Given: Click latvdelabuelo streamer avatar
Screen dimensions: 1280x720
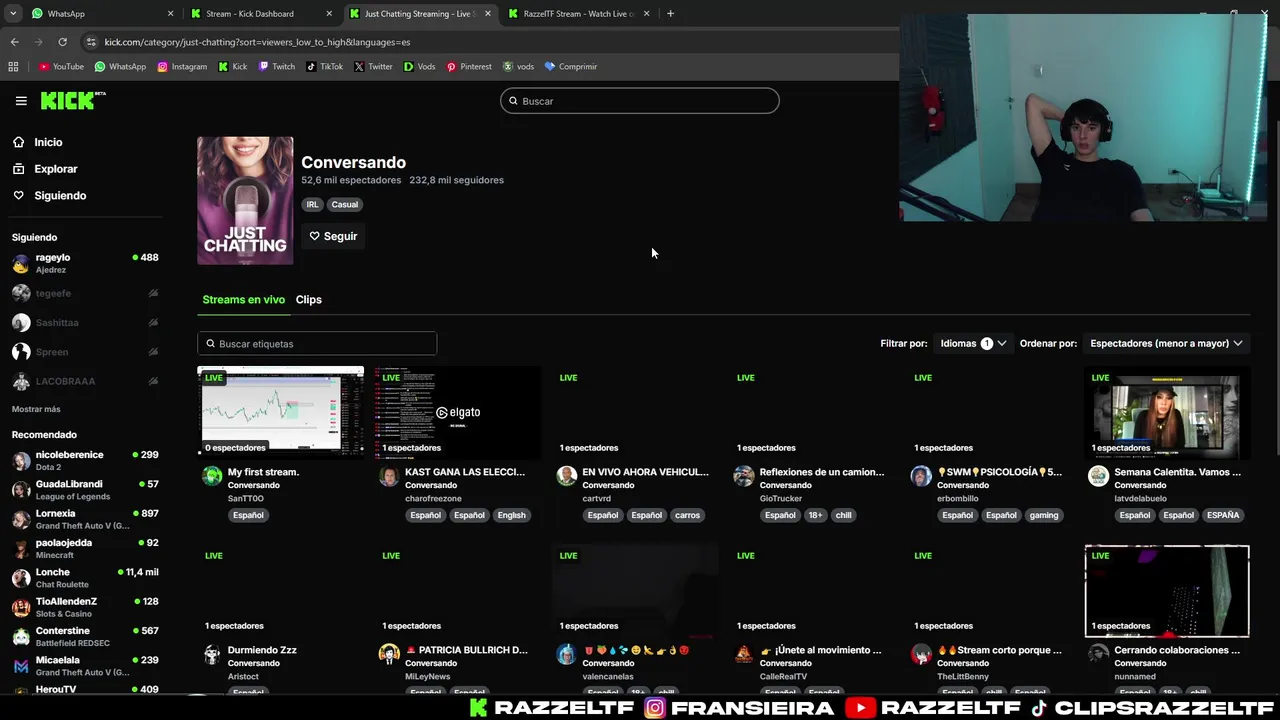Looking at the screenshot, I should click(x=1098, y=477).
